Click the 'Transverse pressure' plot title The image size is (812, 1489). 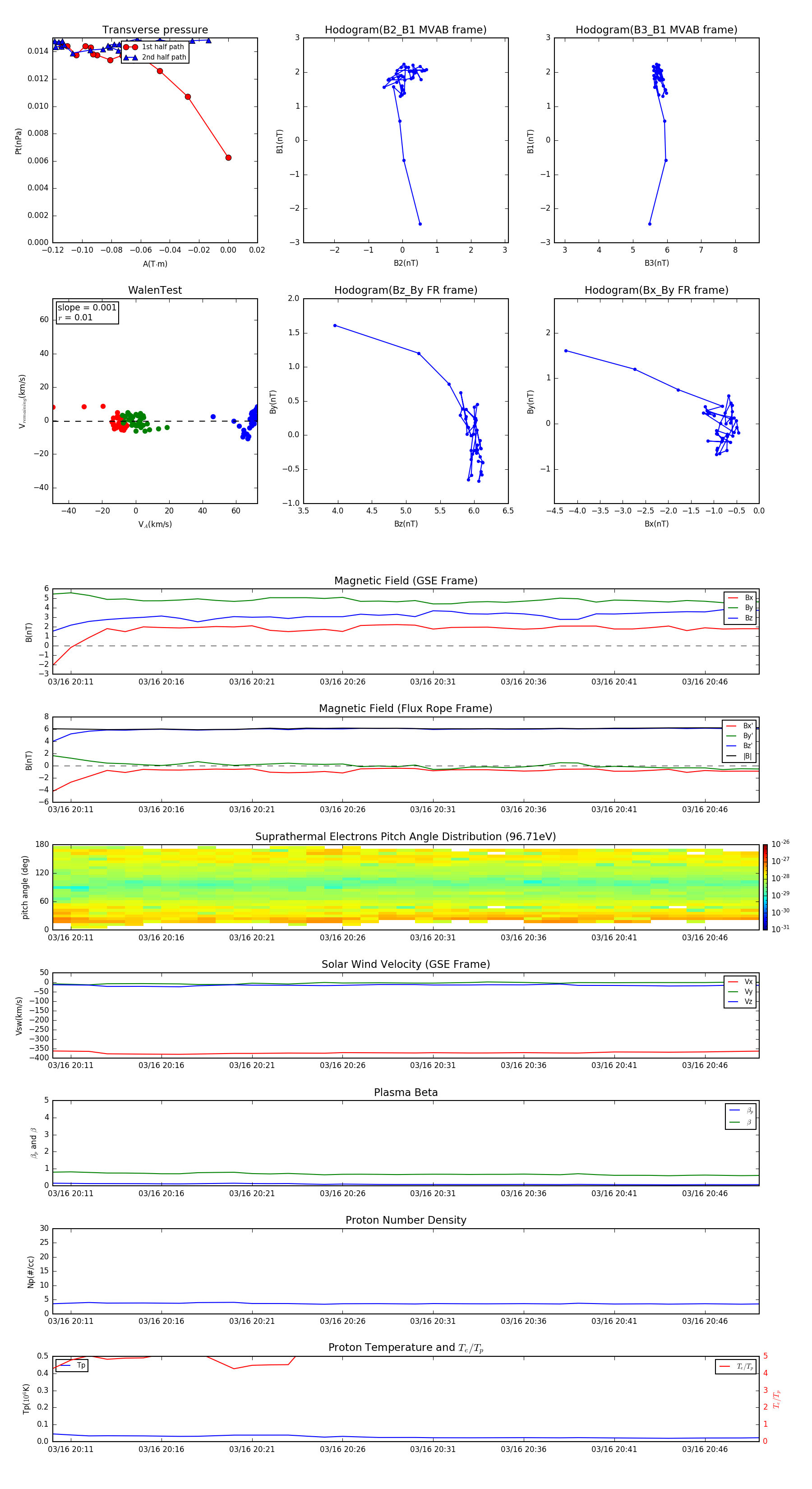coord(155,30)
